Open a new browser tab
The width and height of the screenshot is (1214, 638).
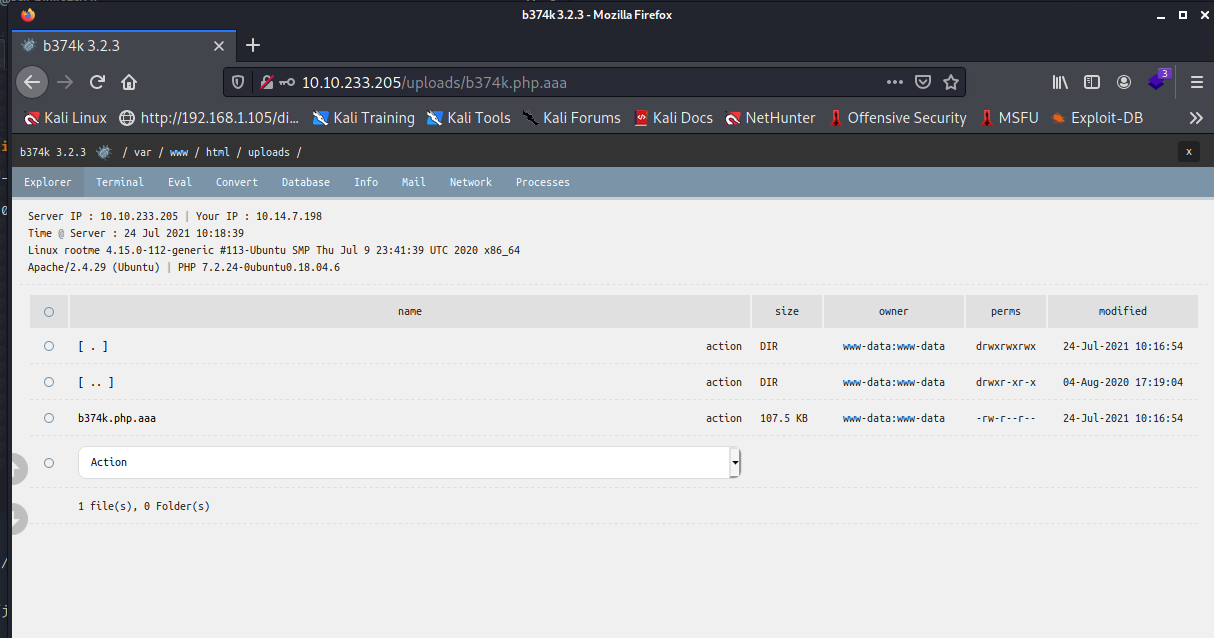253,45
